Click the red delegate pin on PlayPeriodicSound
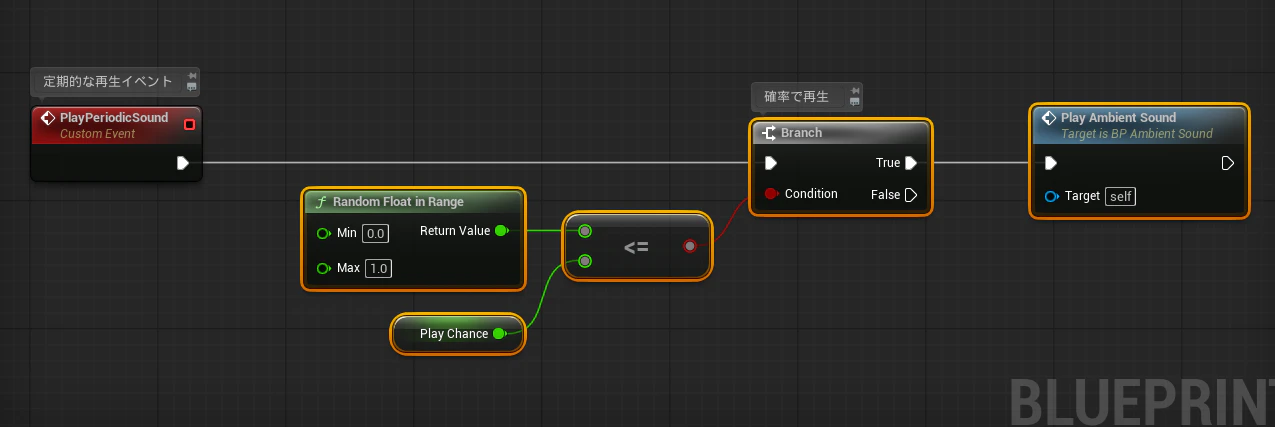The width and height of the screenshot is (1275, 427). point(189,125)
